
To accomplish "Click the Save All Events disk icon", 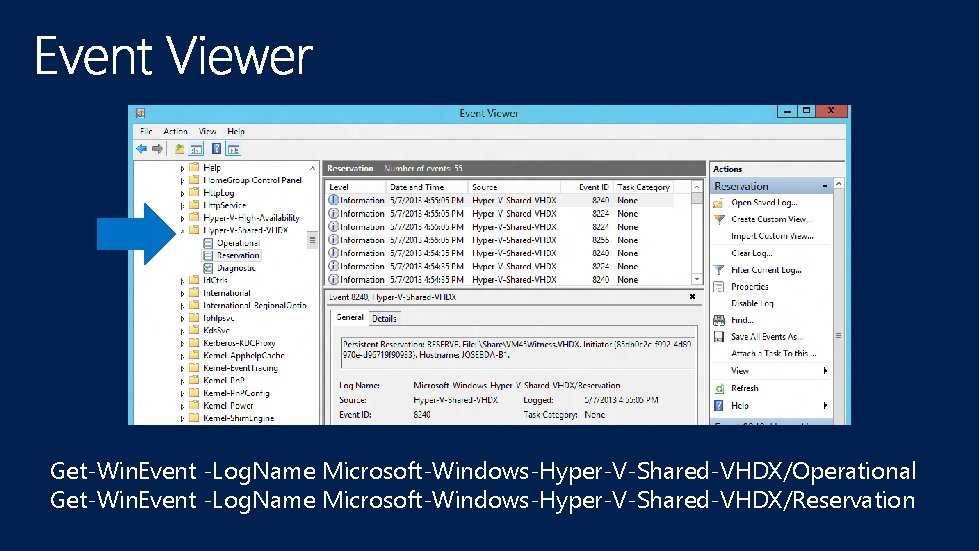I will [x=719, y=336].
